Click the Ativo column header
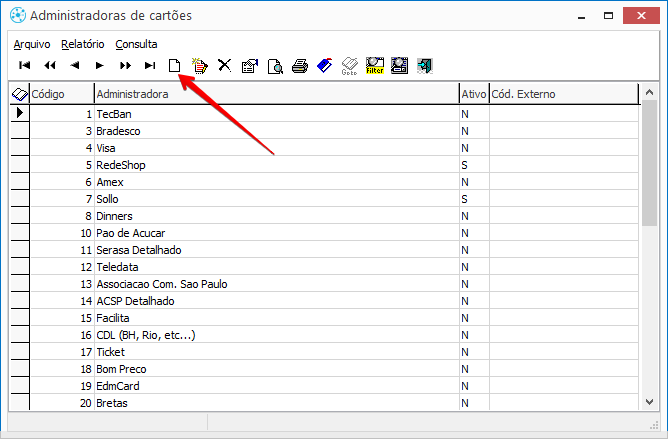The height and width of the screenshot is (439, 668). click(x=474, y=94)
